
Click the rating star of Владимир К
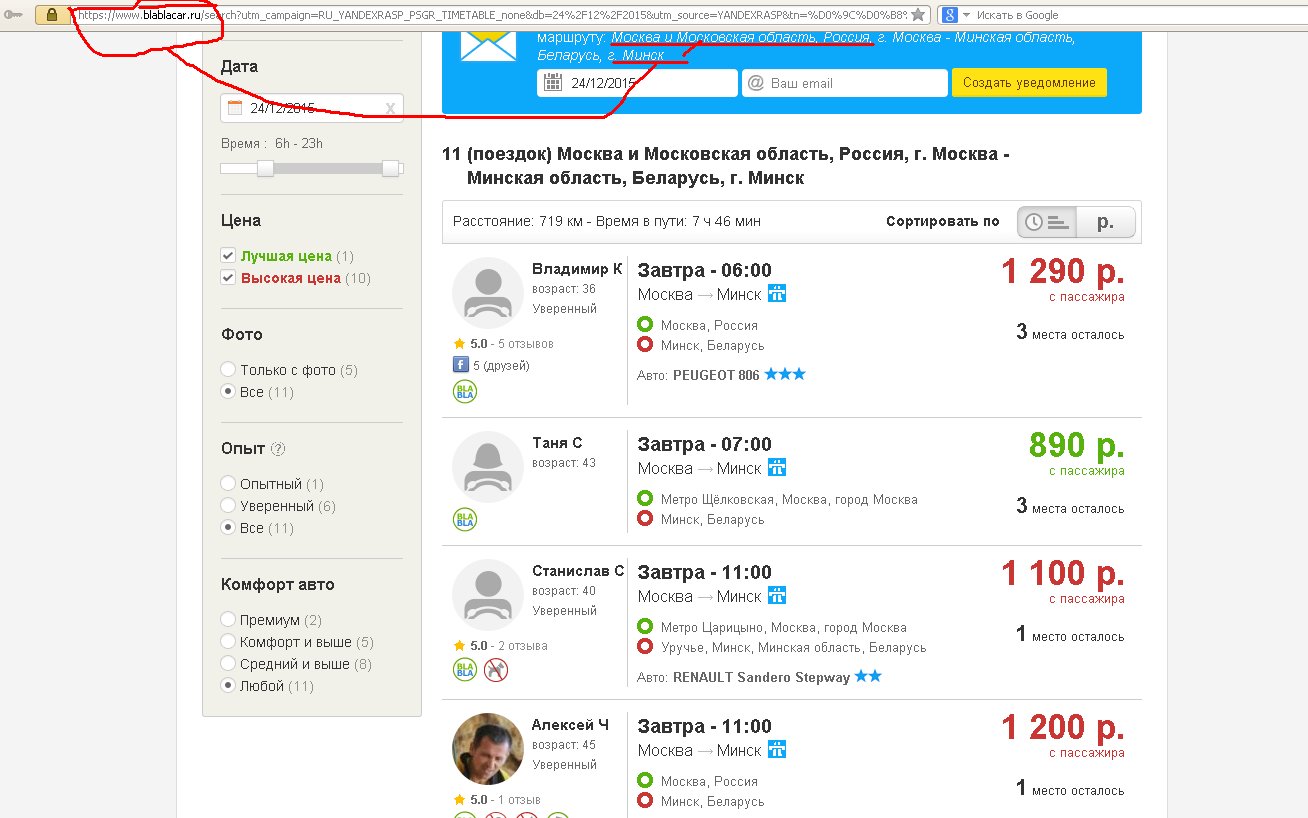(460, 343)
